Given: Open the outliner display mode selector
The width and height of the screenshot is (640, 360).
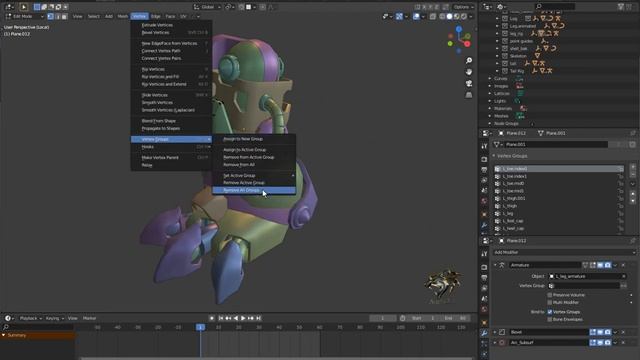Looking at the screenshot, I should [502, 7].
